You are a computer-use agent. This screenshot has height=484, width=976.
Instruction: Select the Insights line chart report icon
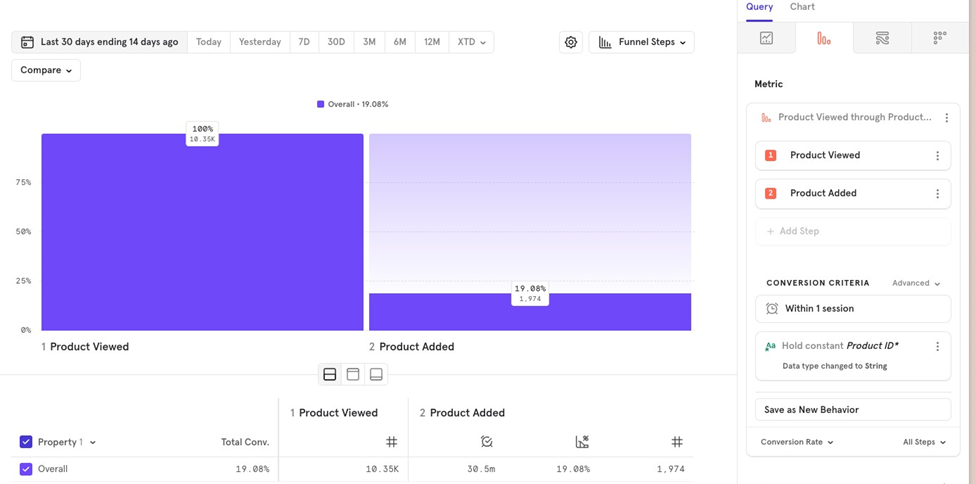pyautogui.click(x=766, y=38)
